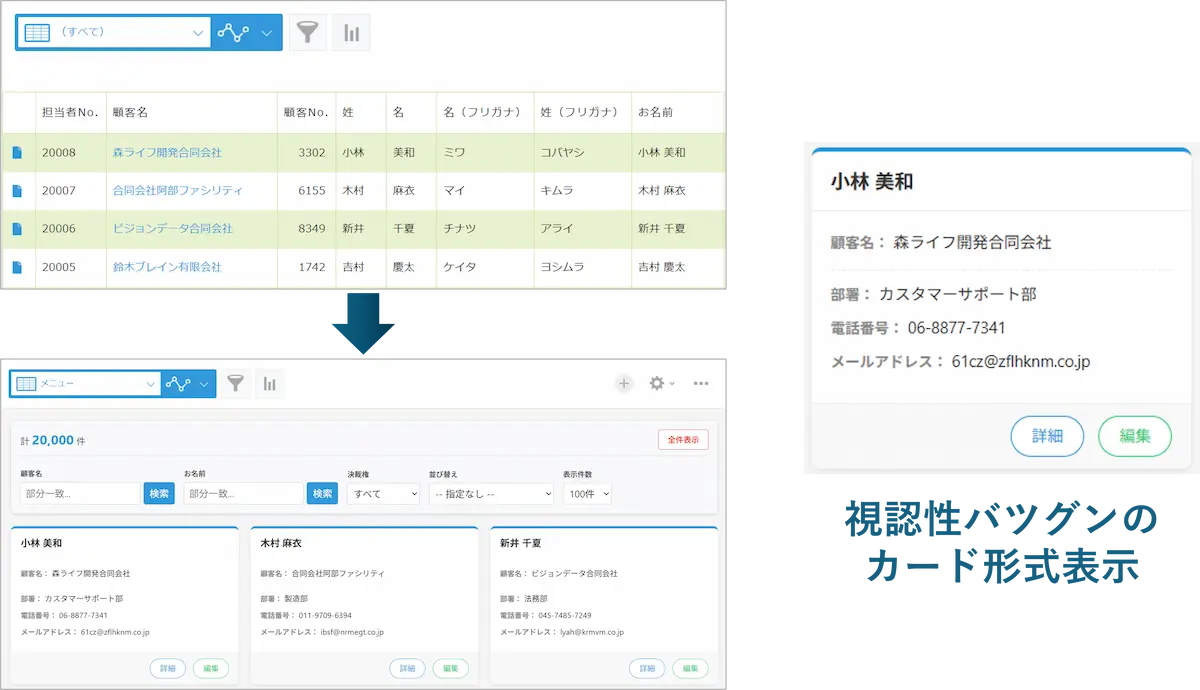Image resolution: width=1200 pixels, height=690 pixels.
Task: Add a new record with the plus icon
Action: pos(624,383)
